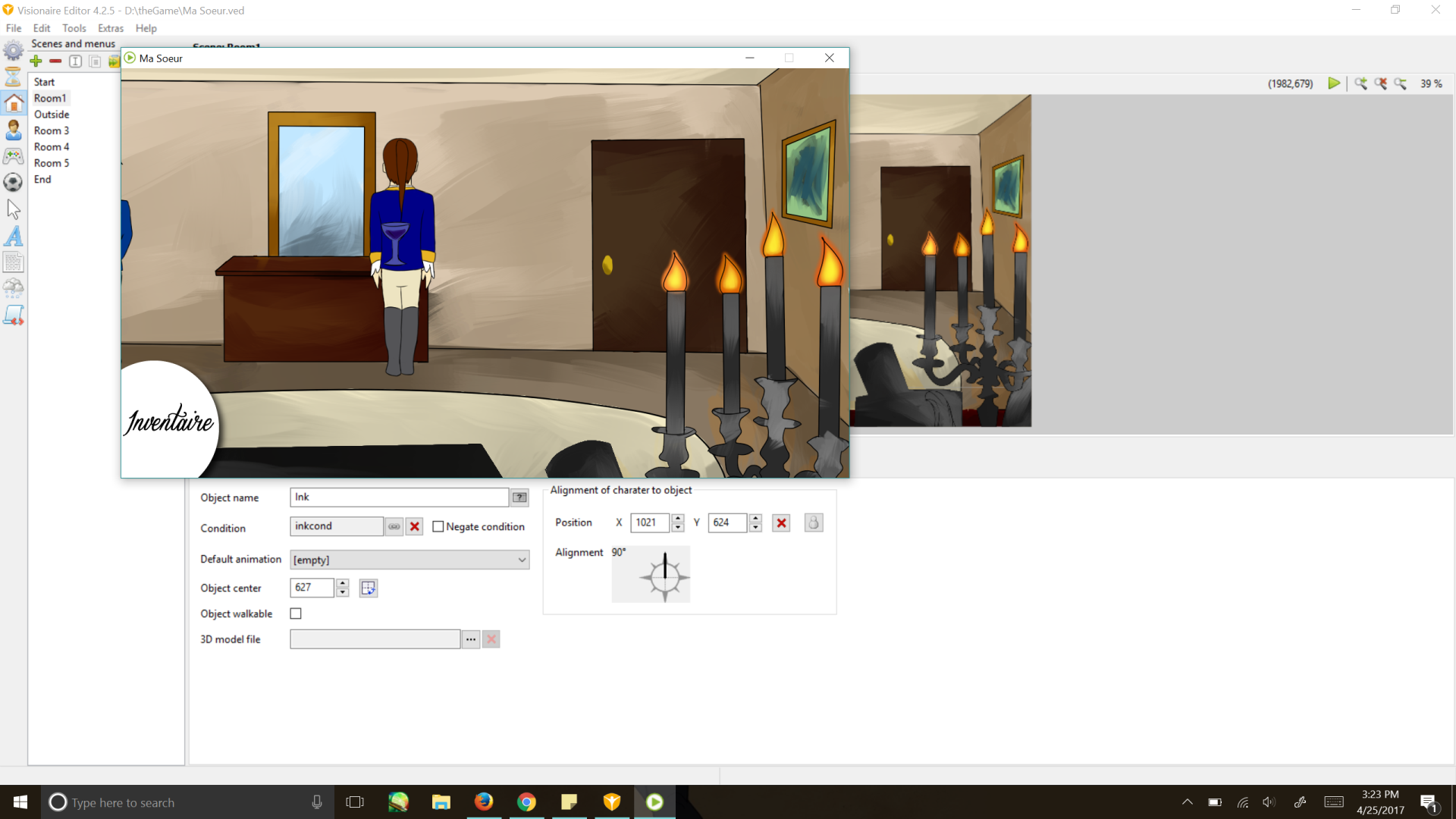Image resolution: width=1456 pixels, height=819 pixels.
Task: Open the scripts scroll icon
Action: [x=14, y=315]
